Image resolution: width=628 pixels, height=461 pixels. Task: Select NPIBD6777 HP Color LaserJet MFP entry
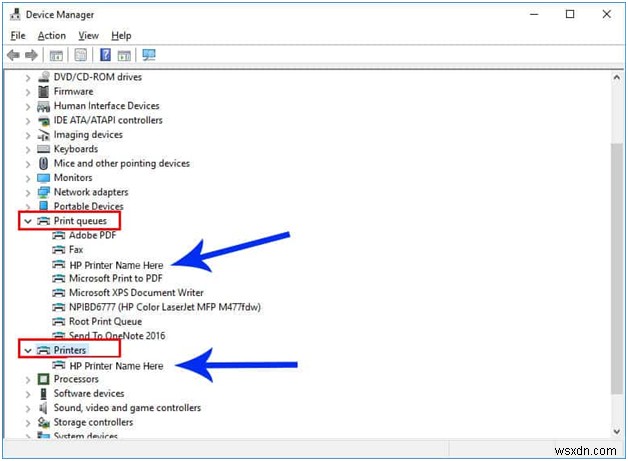165,307
